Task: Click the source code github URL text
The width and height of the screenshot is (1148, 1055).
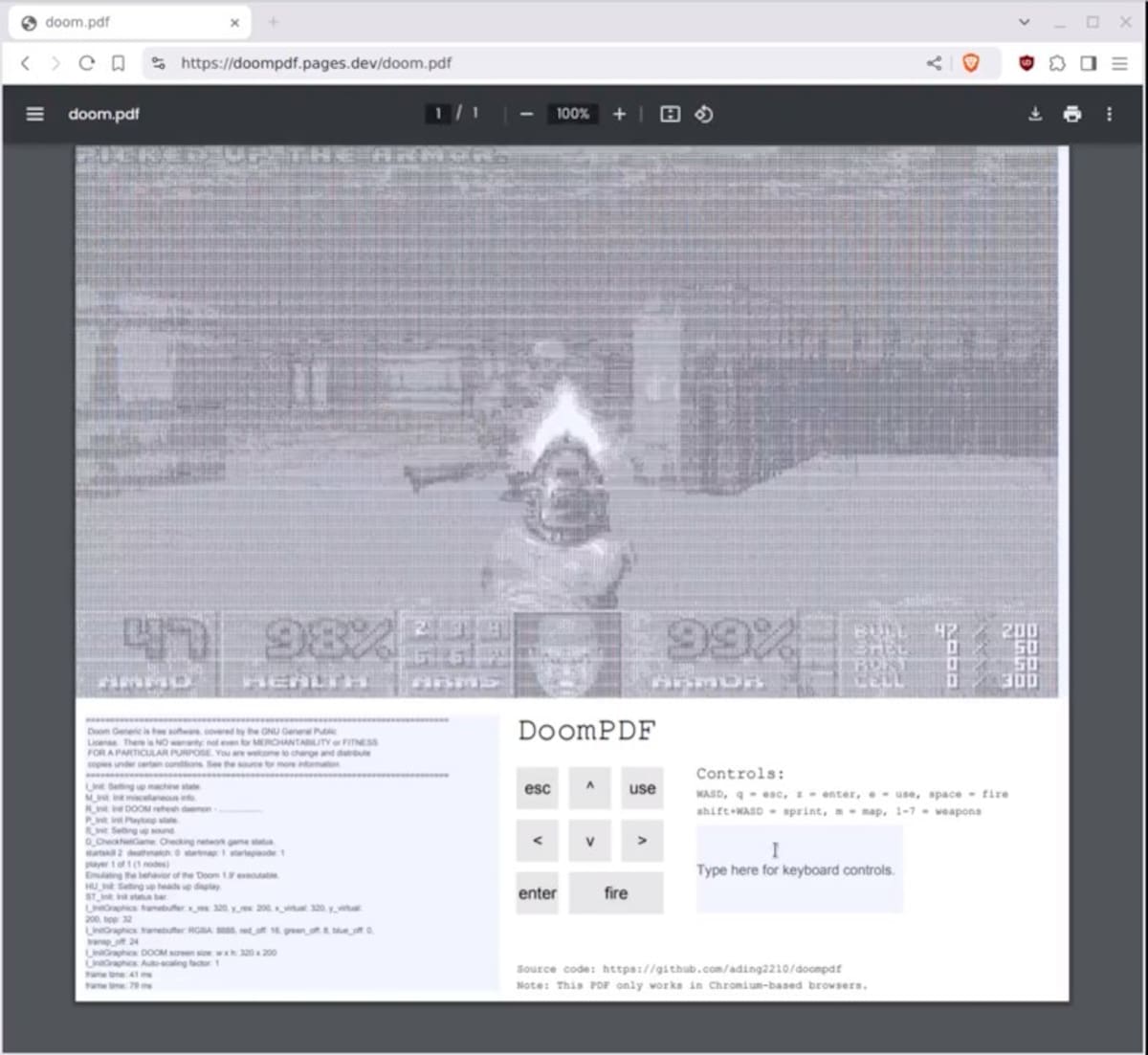Action: tap(722, 968)
